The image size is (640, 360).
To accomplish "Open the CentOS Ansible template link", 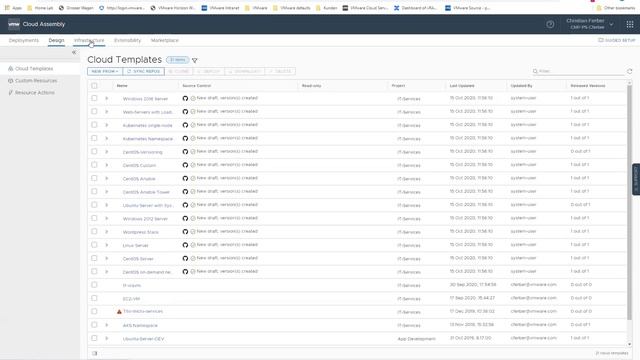I will click(139, 179).
